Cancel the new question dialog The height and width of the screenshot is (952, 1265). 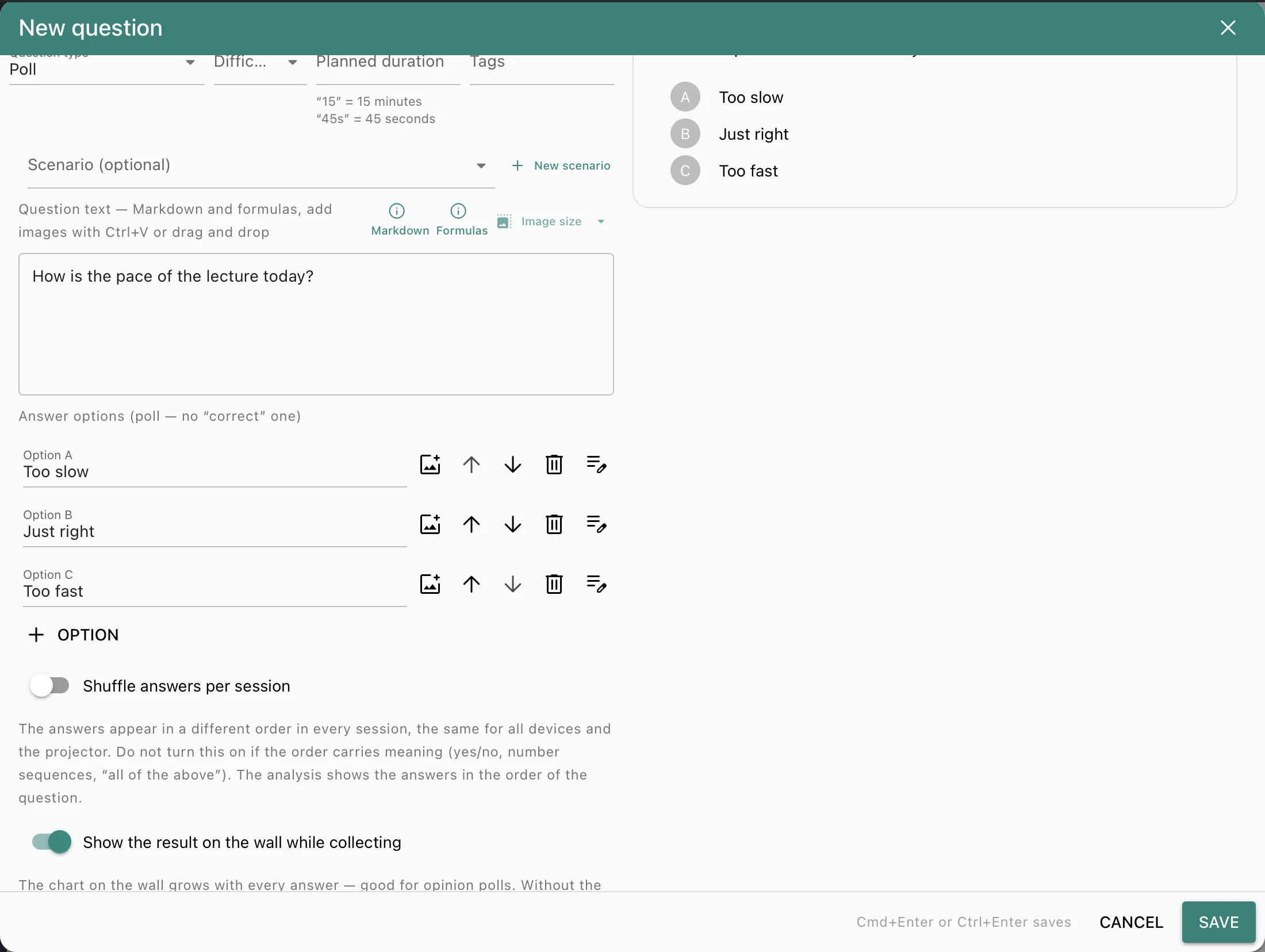pyautogui.click(x=1131, y=922)
